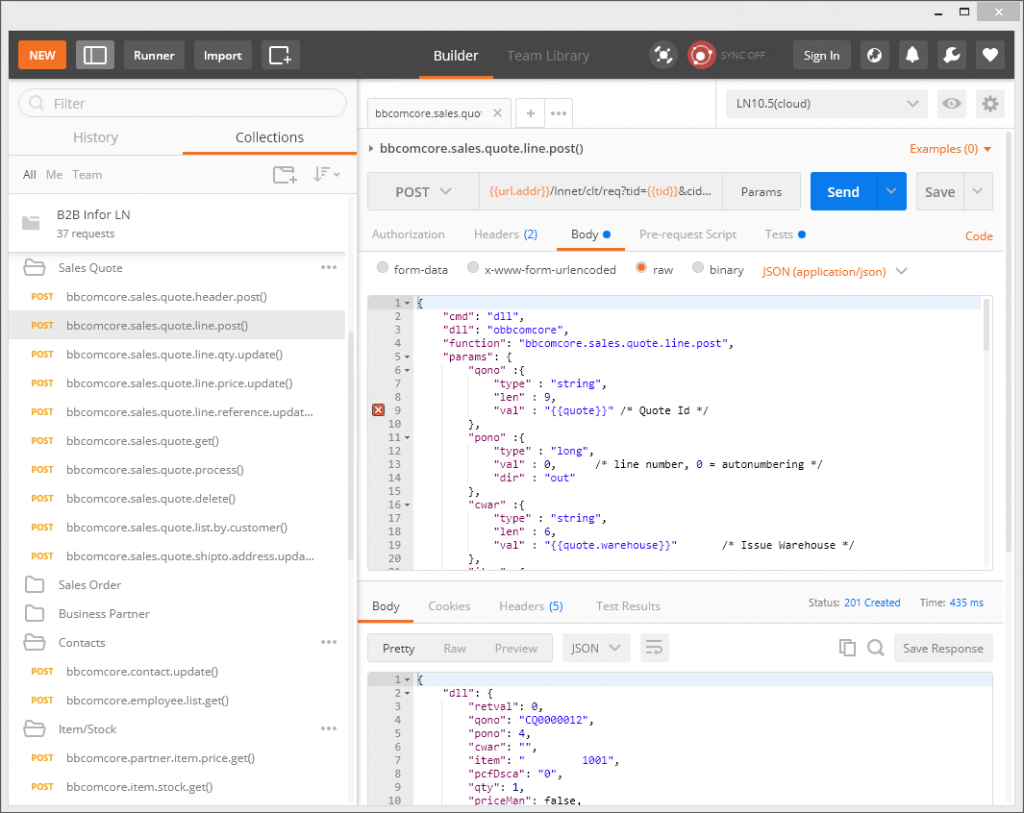Toggle environment quick look eye
Image resolution: width=1024 pixels, height=813 pixels.
(952, 104)
